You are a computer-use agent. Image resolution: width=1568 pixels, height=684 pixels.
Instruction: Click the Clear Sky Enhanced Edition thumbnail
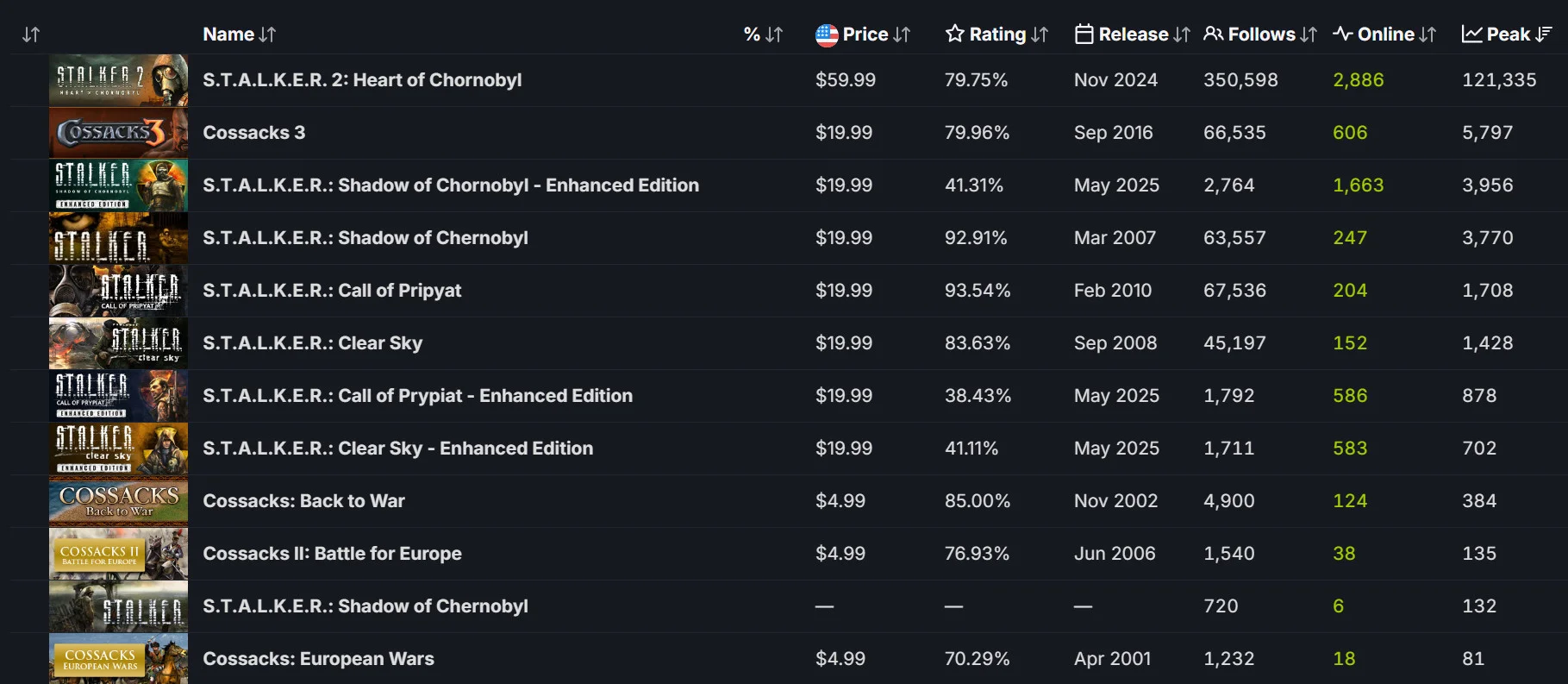118,449
